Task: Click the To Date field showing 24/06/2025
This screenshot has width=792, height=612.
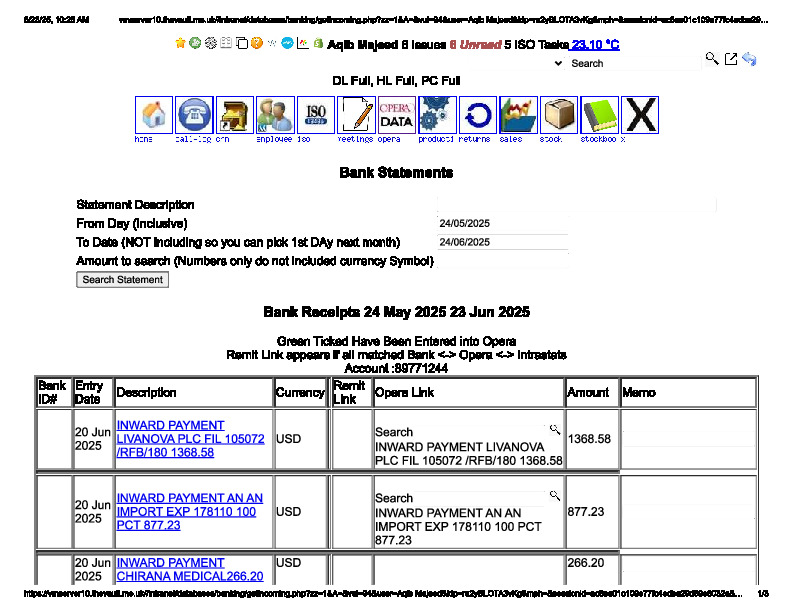Action: point(502,242)
